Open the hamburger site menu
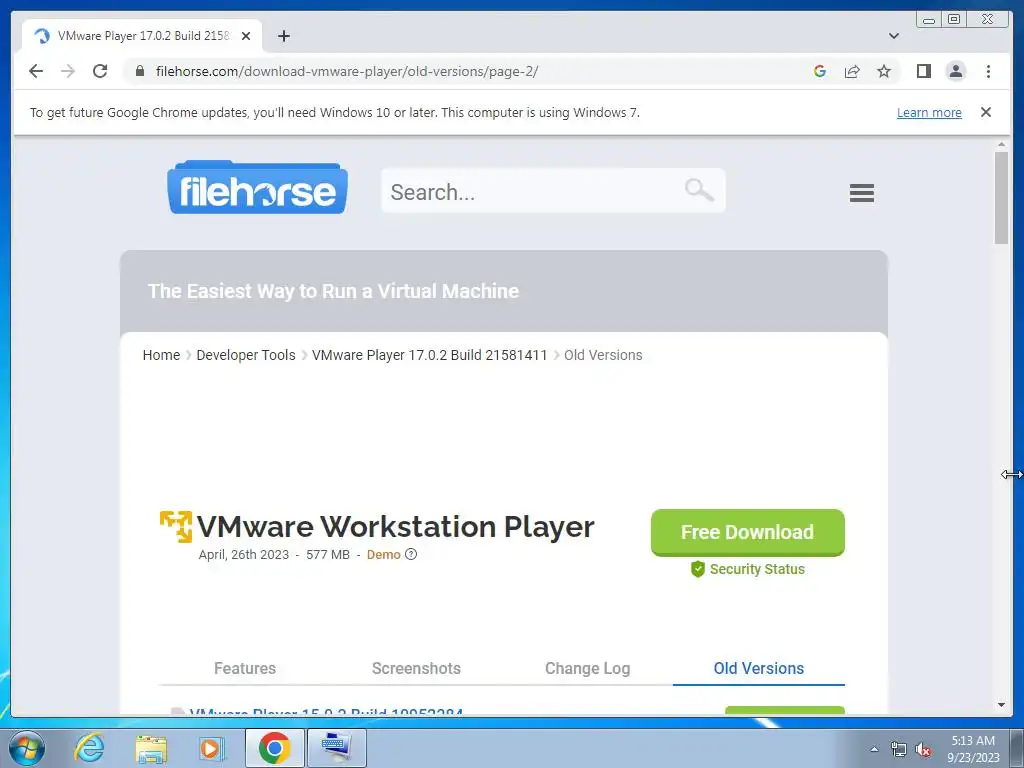The height and width of the screenshot is (768, 1024). click(862, 193)
